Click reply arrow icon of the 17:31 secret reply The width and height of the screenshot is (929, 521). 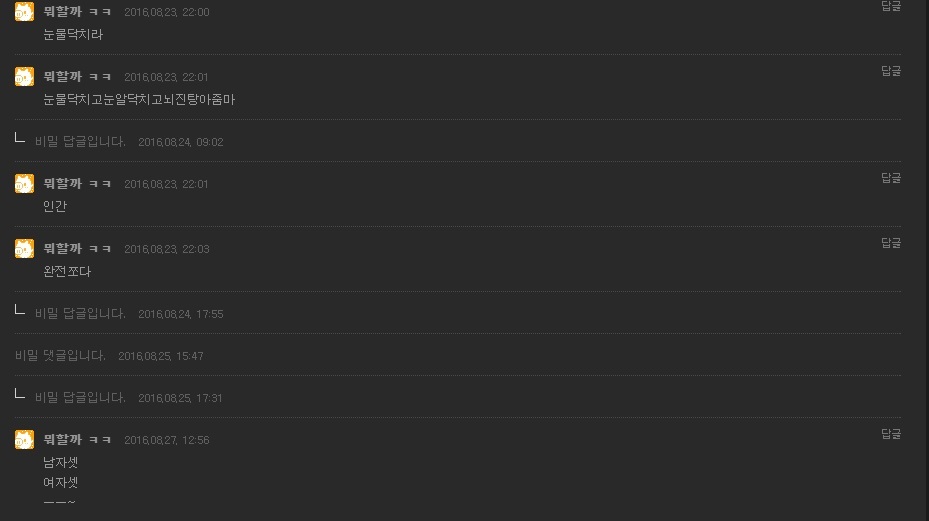point(20,395)
